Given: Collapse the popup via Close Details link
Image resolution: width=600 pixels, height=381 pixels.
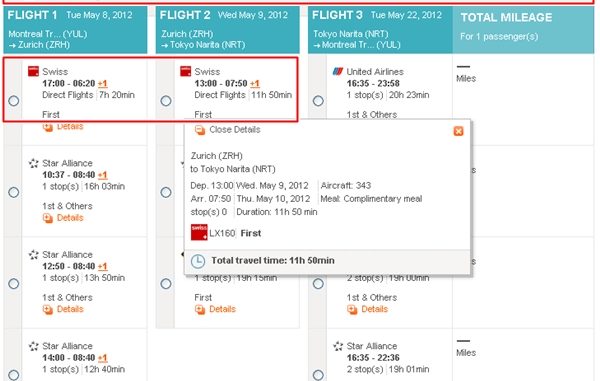Looking at the screenshot, I should pos(235,130).
